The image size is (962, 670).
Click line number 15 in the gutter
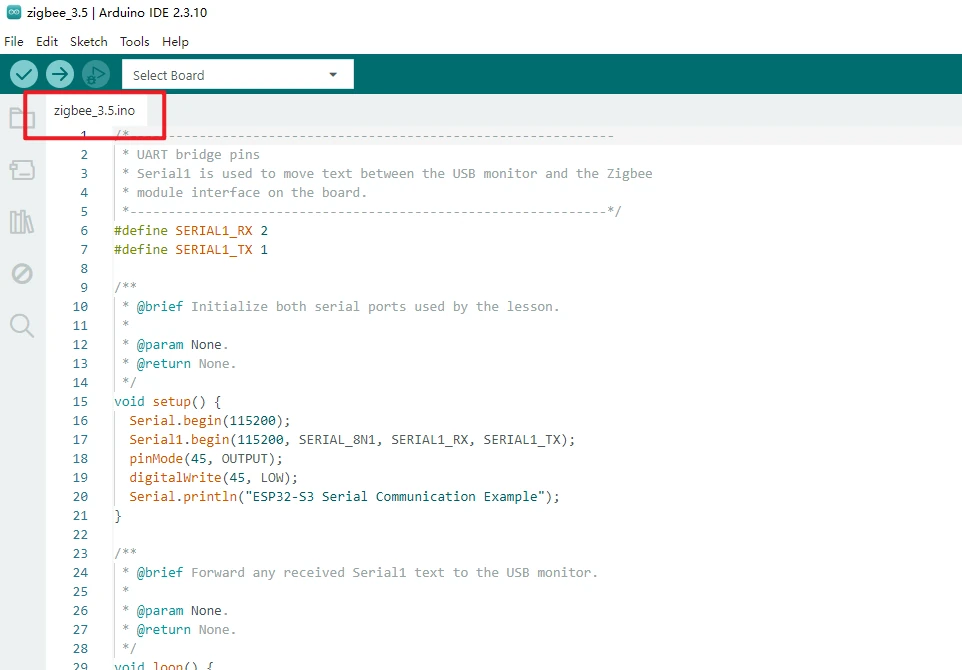(80, 402)
